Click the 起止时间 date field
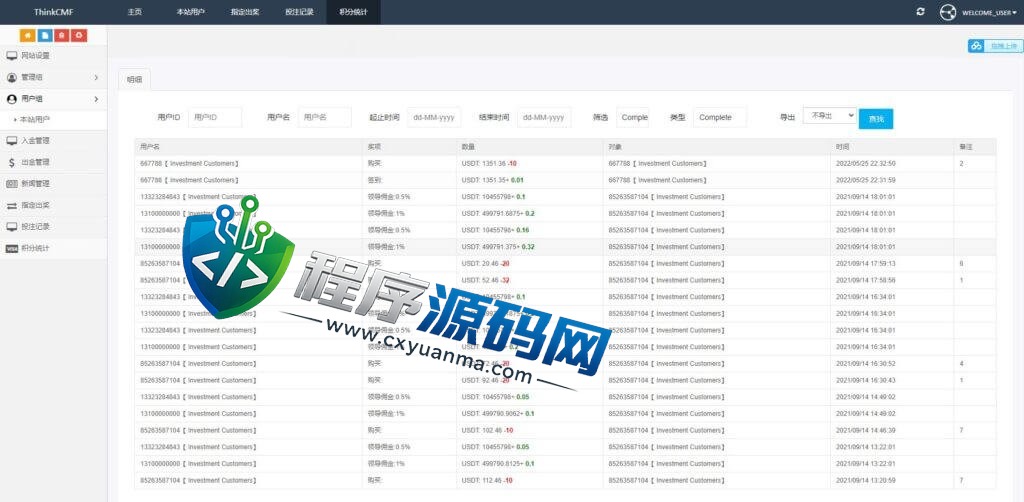Screen dimensions: 1024x502 pyautogui.click(x=434, y=118)
